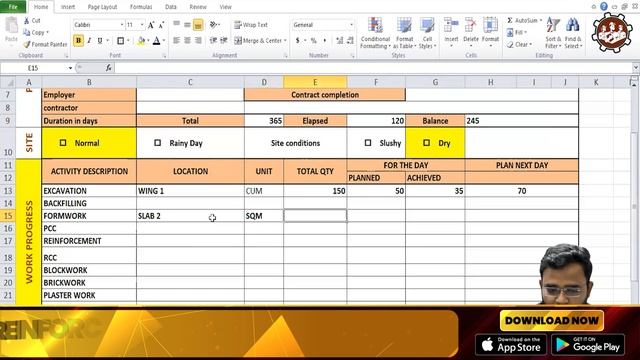
Task: Tick the Dry checkbox
Action: point(427,143)
